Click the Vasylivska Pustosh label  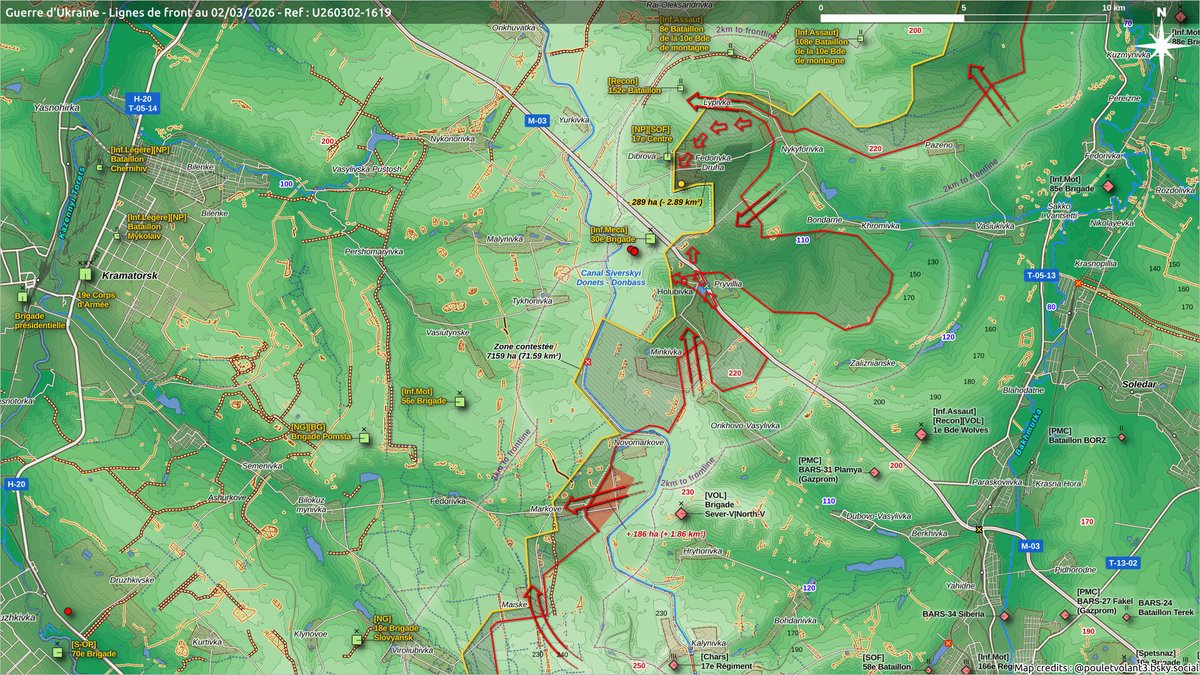coord(367,169)
